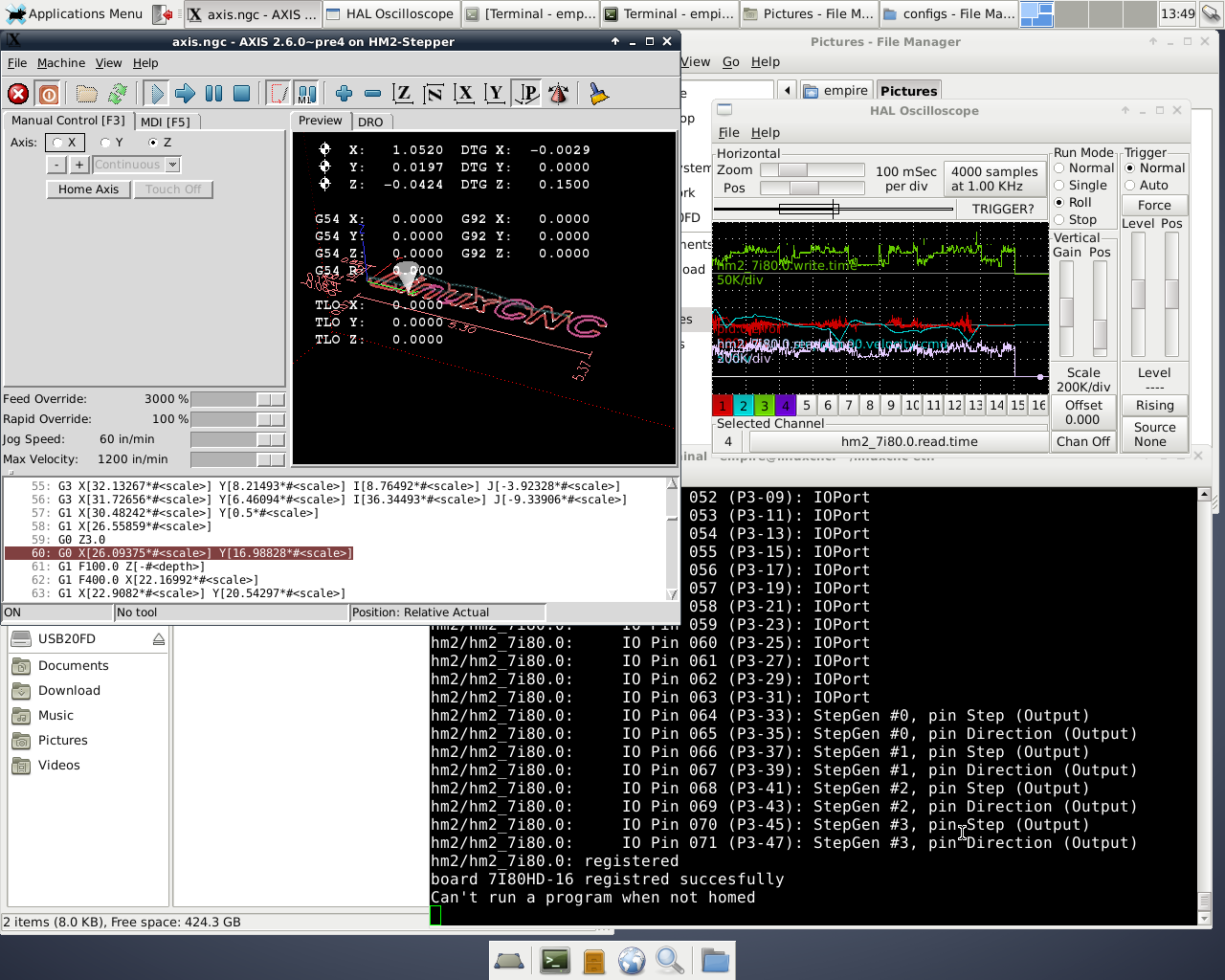
Task: Click Home Axis button
Action: coord(88,189)
